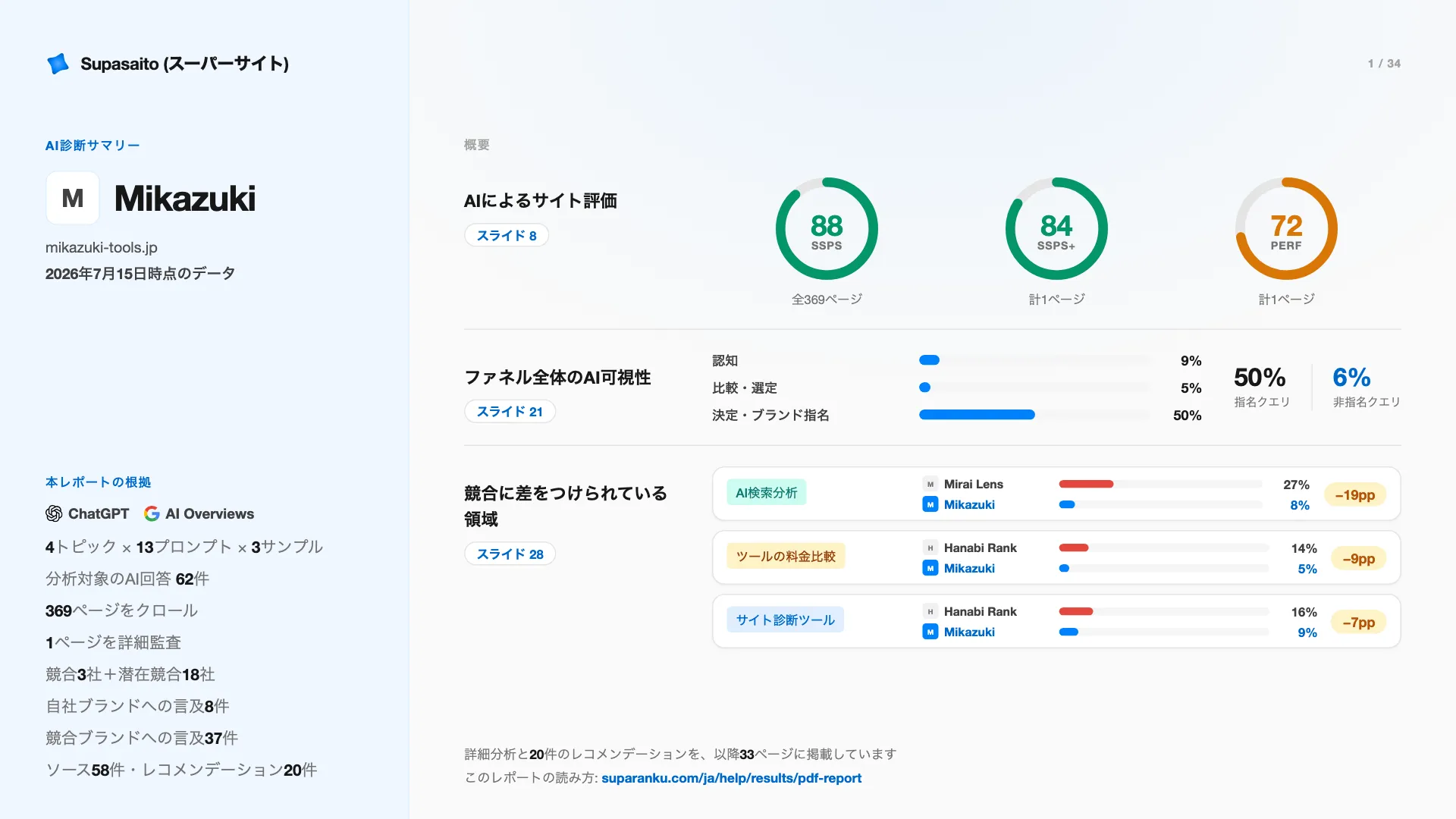Click the ChatGPT logo icon
The width and height of the screenshot is (1456, 819).
54,513
